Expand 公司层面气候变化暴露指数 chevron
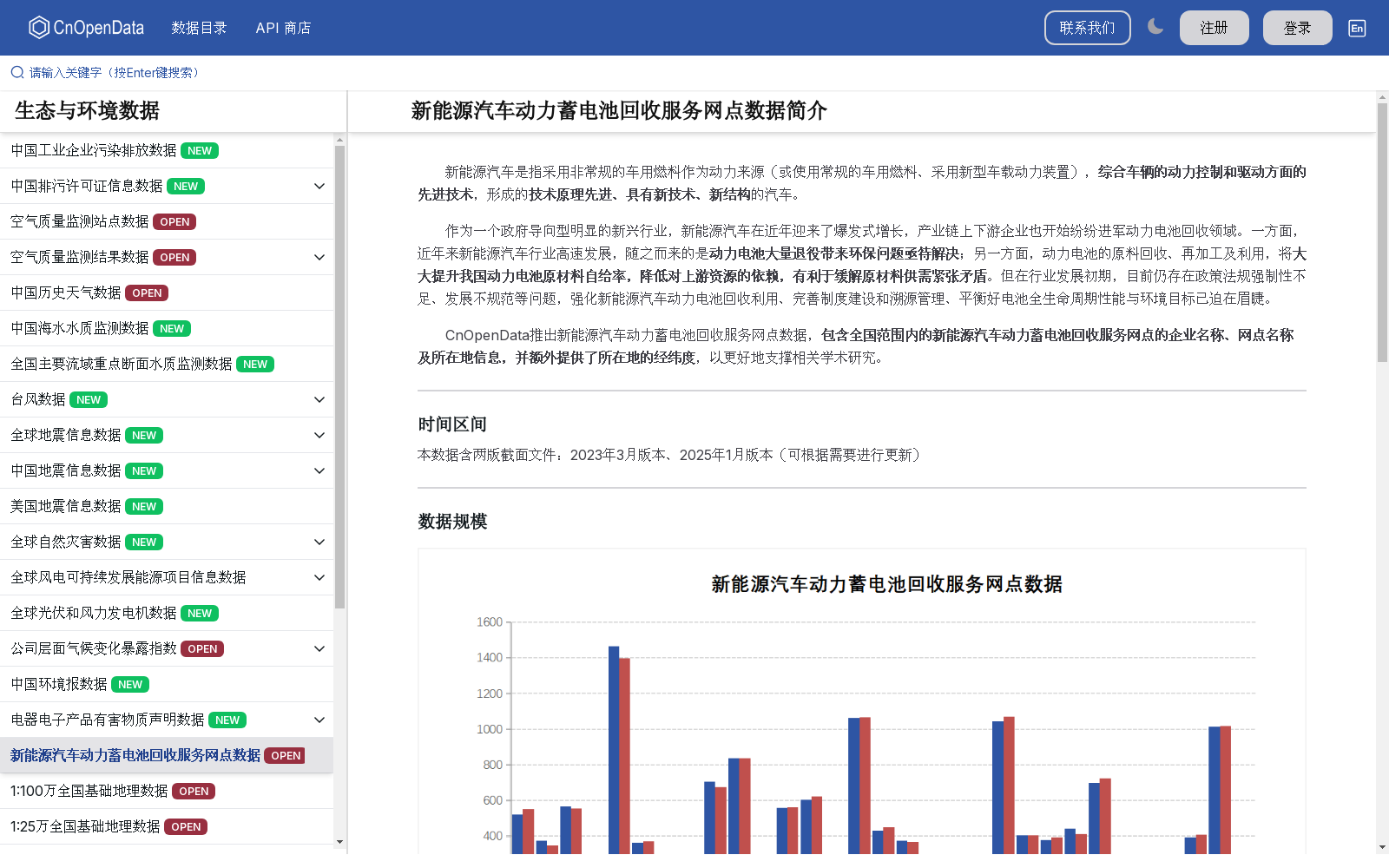The height and width of the screenshot is (868, 1389). pyautogui.click(x=319, y=648)
